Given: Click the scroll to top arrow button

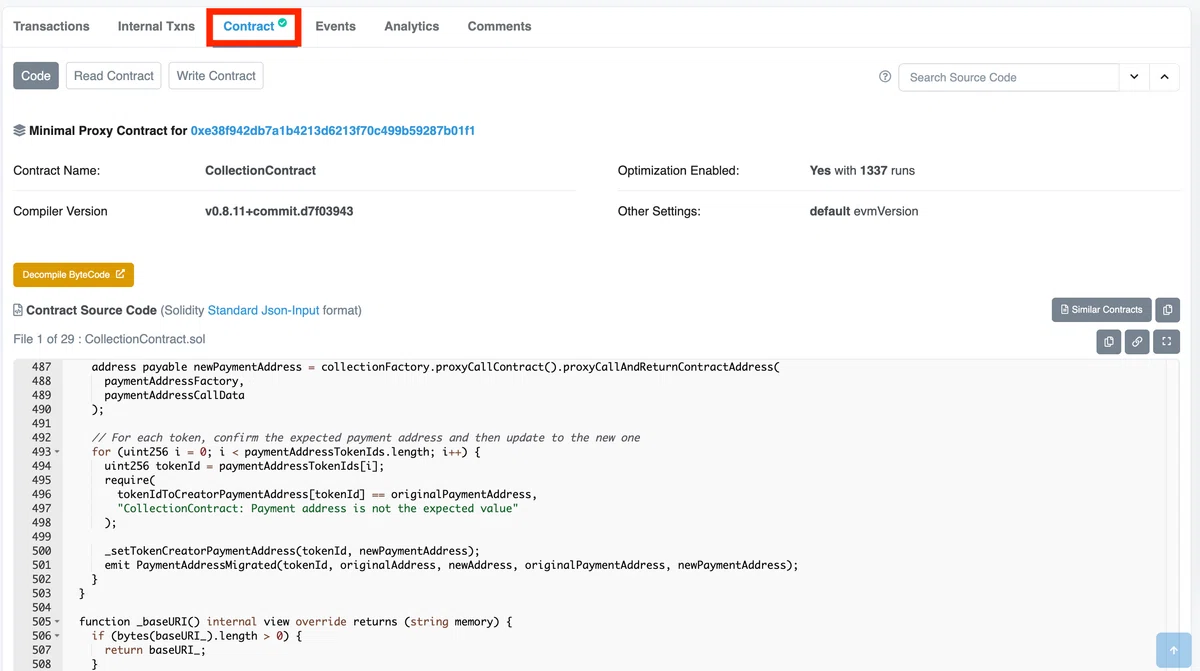Looking at the screenshot, I should point(1174,650).
